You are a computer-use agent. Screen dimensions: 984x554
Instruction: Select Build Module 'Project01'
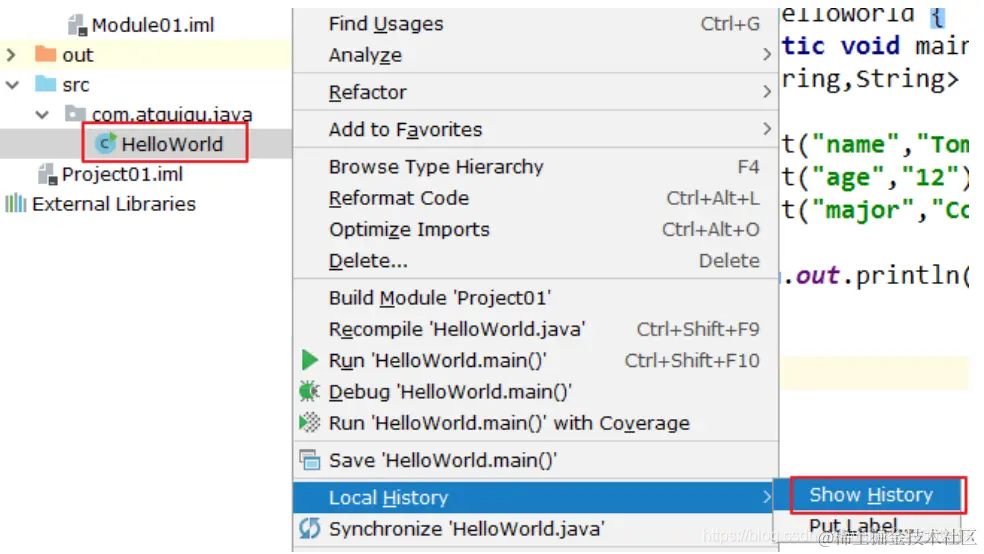point(536,298)
